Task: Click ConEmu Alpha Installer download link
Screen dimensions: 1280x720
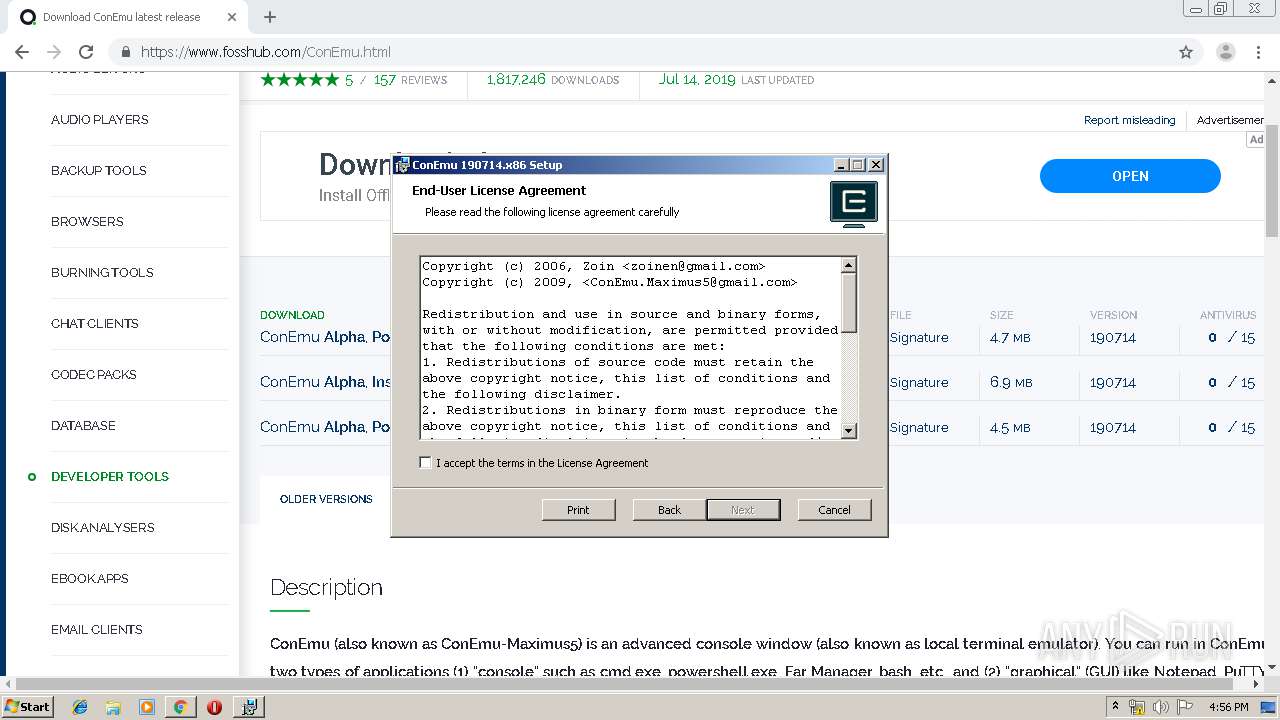Action: click(325, 382)
